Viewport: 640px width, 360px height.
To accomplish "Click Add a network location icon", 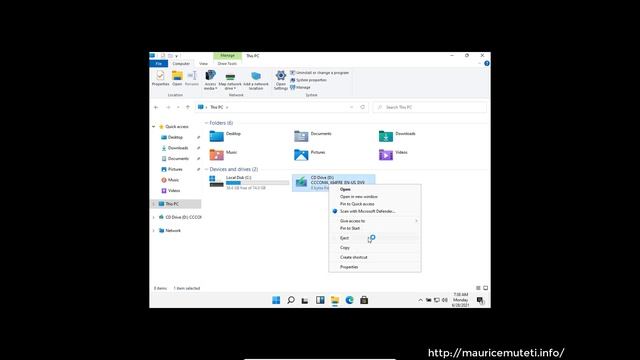I will pos(256,80).
